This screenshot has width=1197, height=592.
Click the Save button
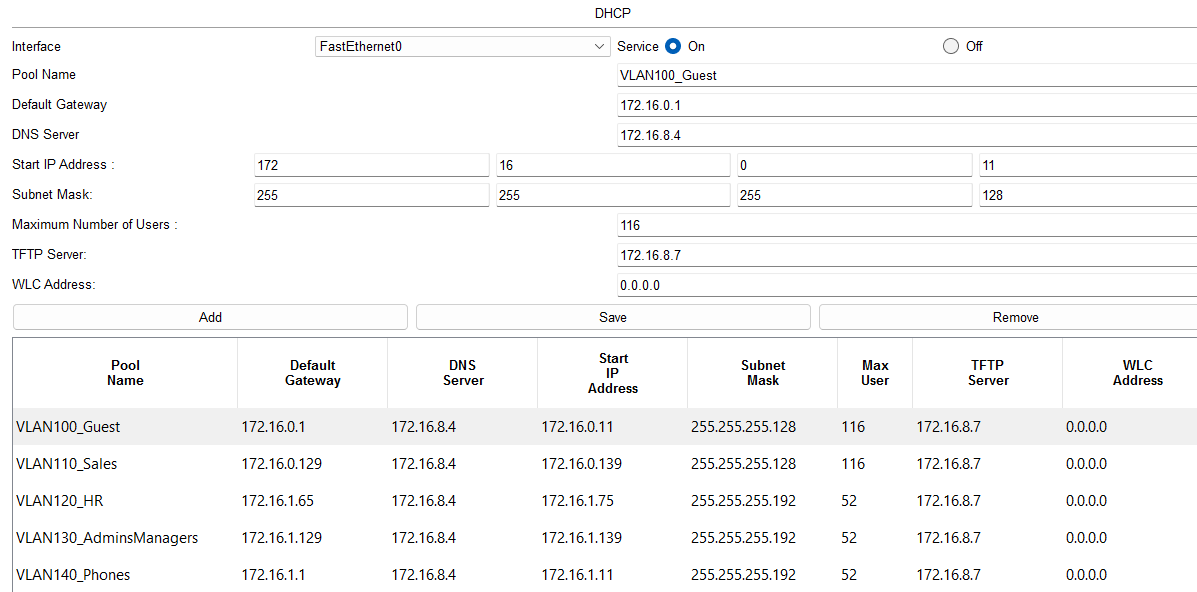click(613, 317)
